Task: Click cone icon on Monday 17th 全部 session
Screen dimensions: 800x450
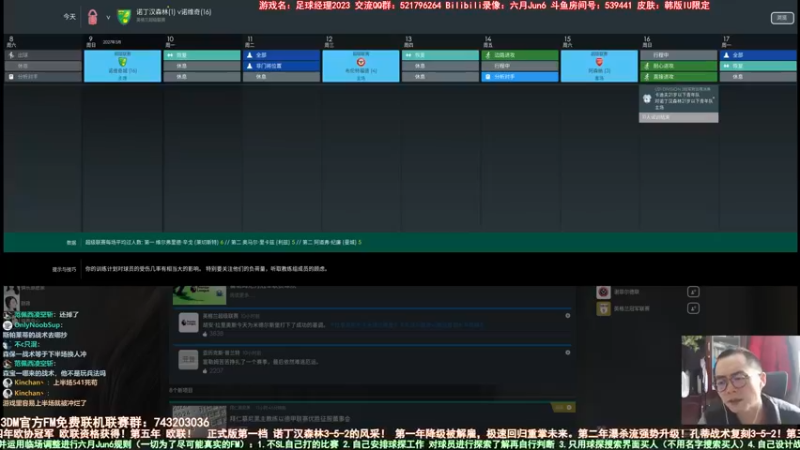Action: tap(727, 55)
